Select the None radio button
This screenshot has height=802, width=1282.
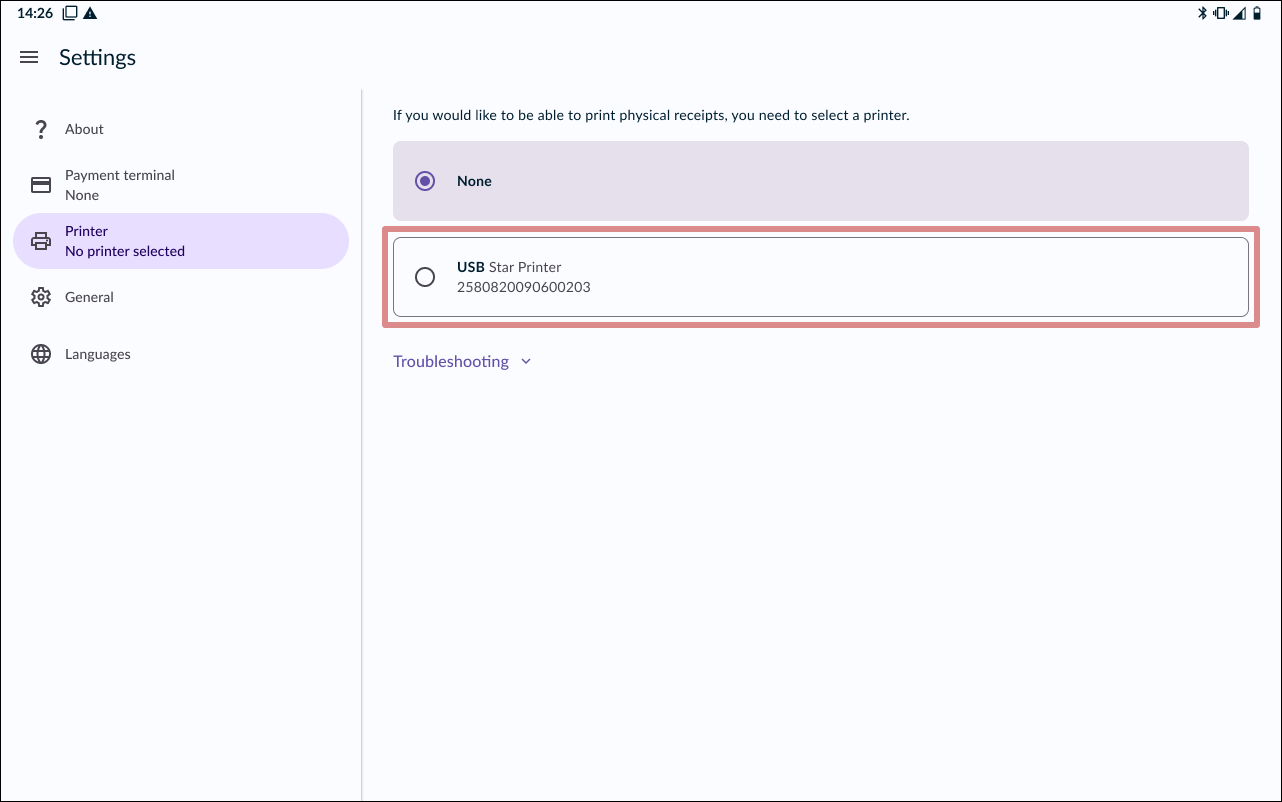click(x=425, y=181)
